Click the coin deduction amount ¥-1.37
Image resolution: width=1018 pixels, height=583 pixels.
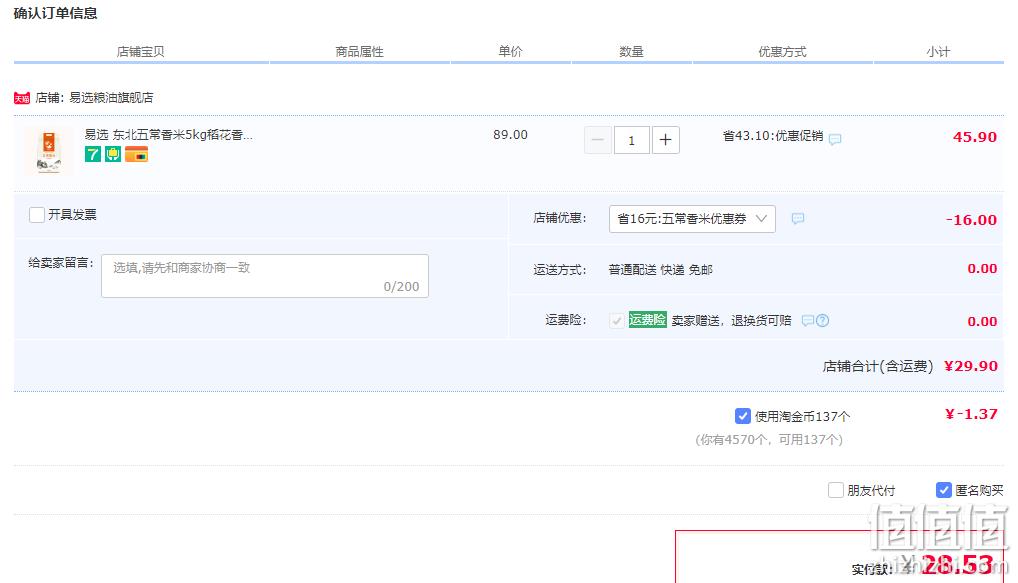[971, 414]
